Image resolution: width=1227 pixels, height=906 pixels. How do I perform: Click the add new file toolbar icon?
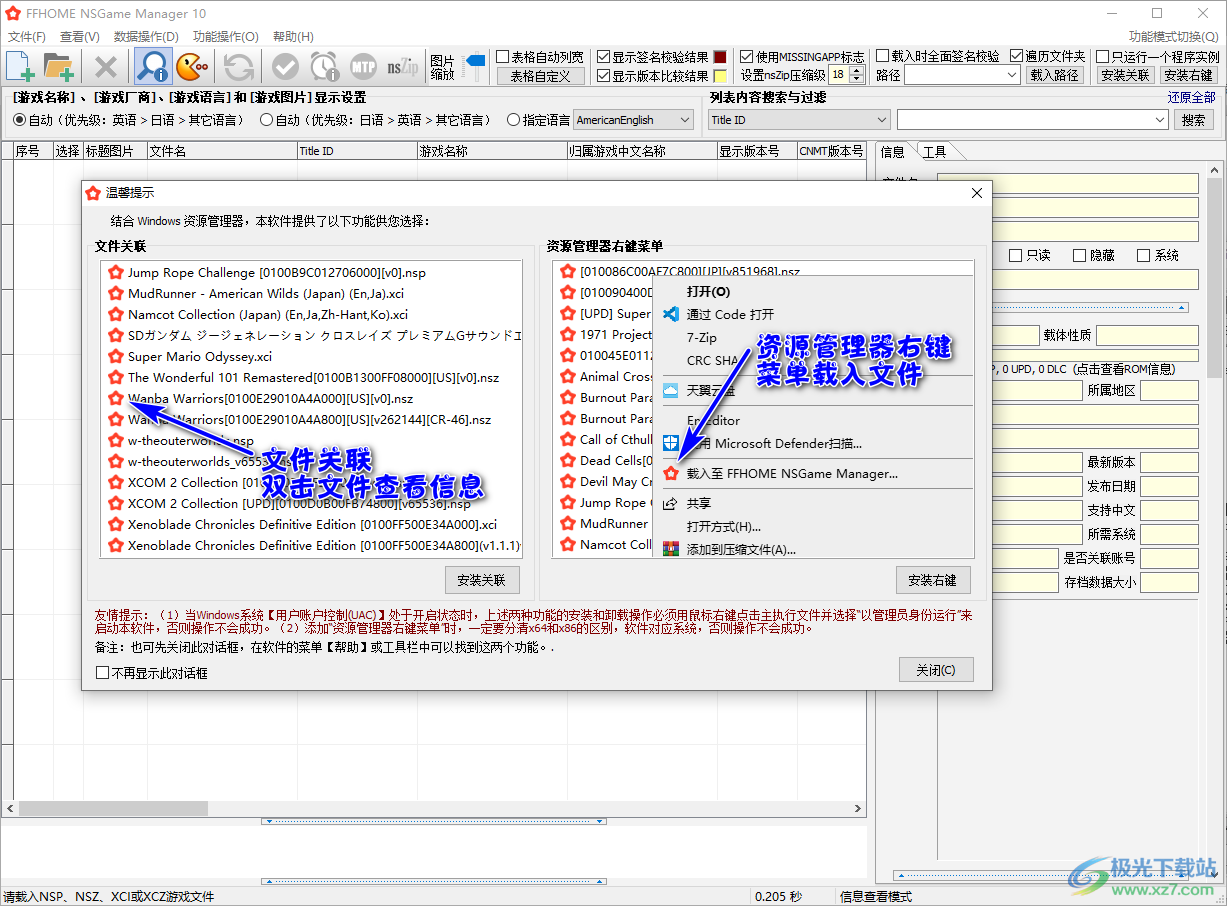coord(21,67)
